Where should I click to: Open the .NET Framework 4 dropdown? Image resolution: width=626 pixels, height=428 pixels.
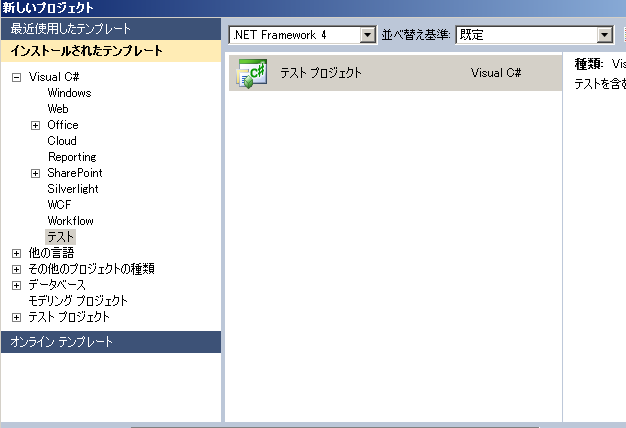pyautogui.click(x=367, y=35)
